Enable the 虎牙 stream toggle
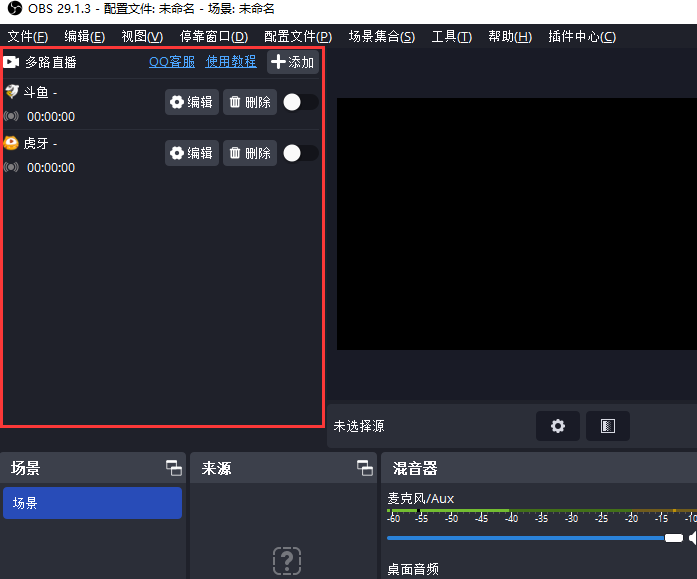Viewport: 697px width, 579px height. (x=300, y=153)
